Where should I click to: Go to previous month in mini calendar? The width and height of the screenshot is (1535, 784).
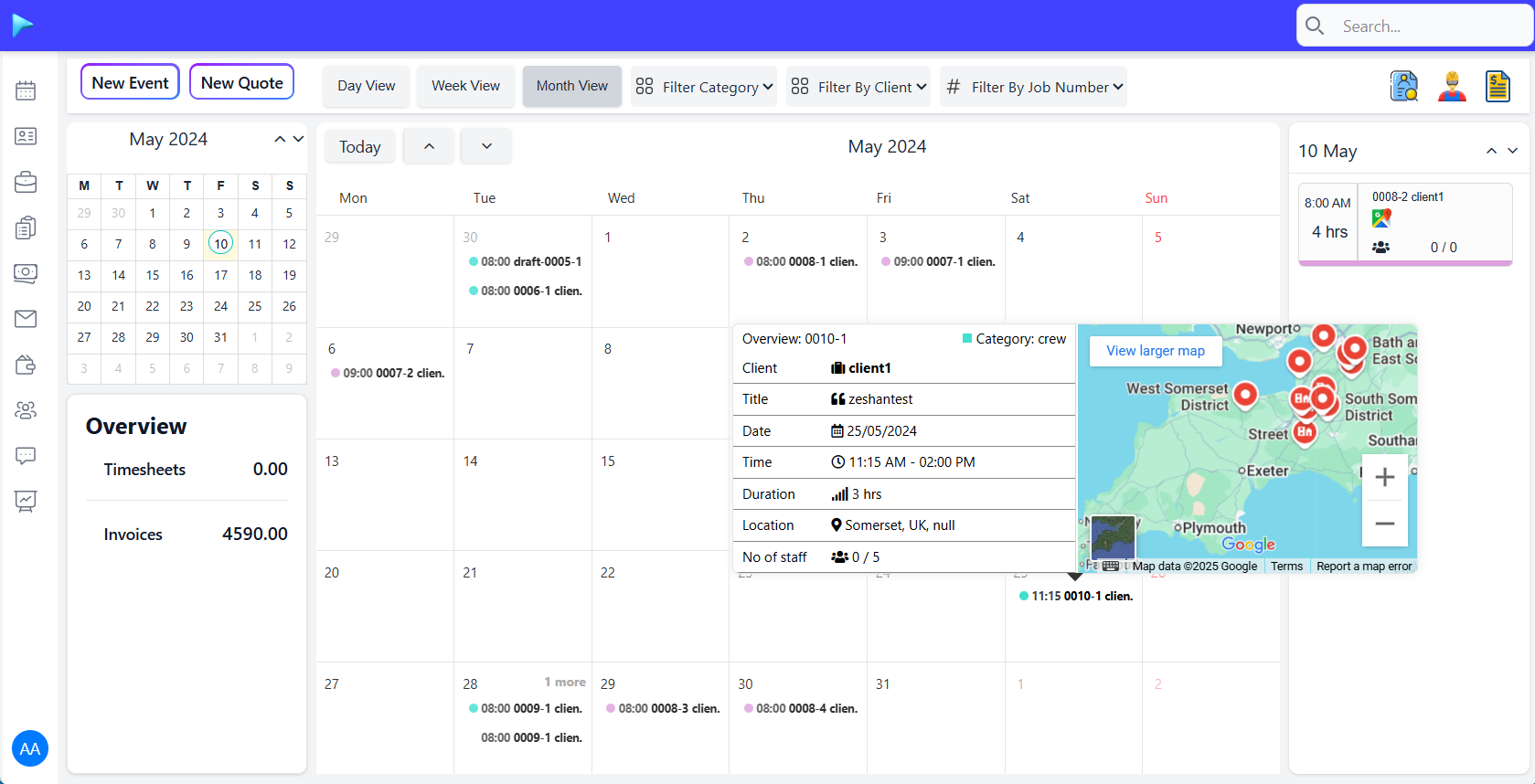[x=280, y=139]
